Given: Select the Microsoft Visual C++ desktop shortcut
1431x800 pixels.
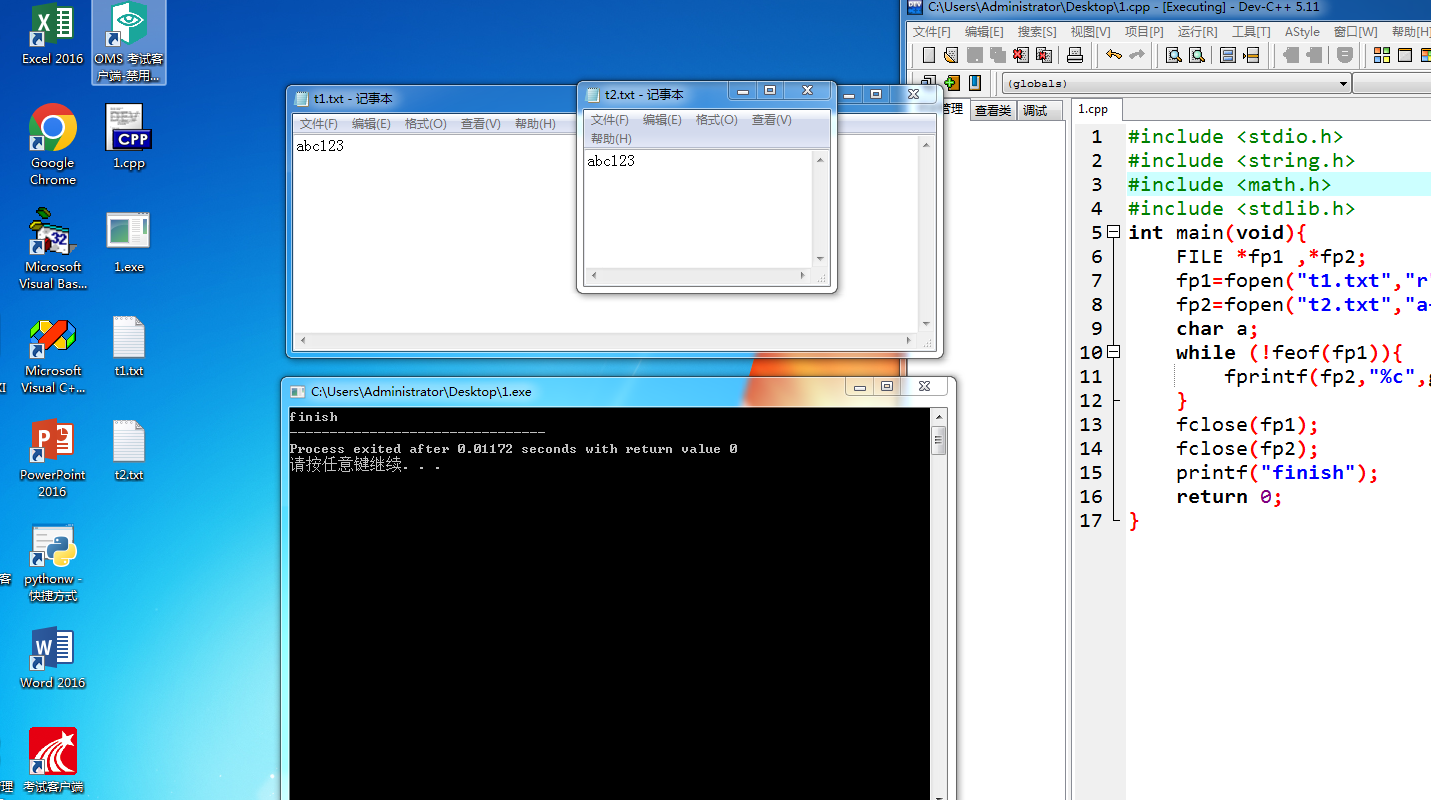Looking at the screenshot, I should (53, 356).
